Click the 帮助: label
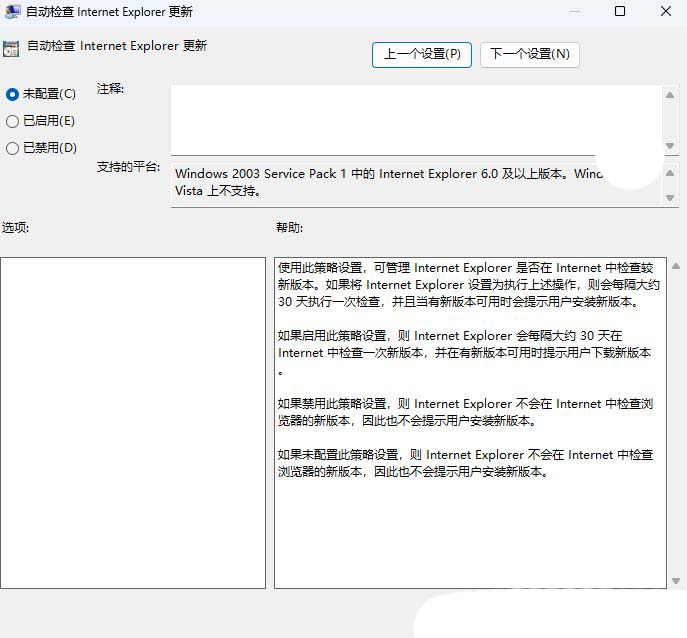The width and height of the screenshot is (687, 638). (x=289, y=227)
